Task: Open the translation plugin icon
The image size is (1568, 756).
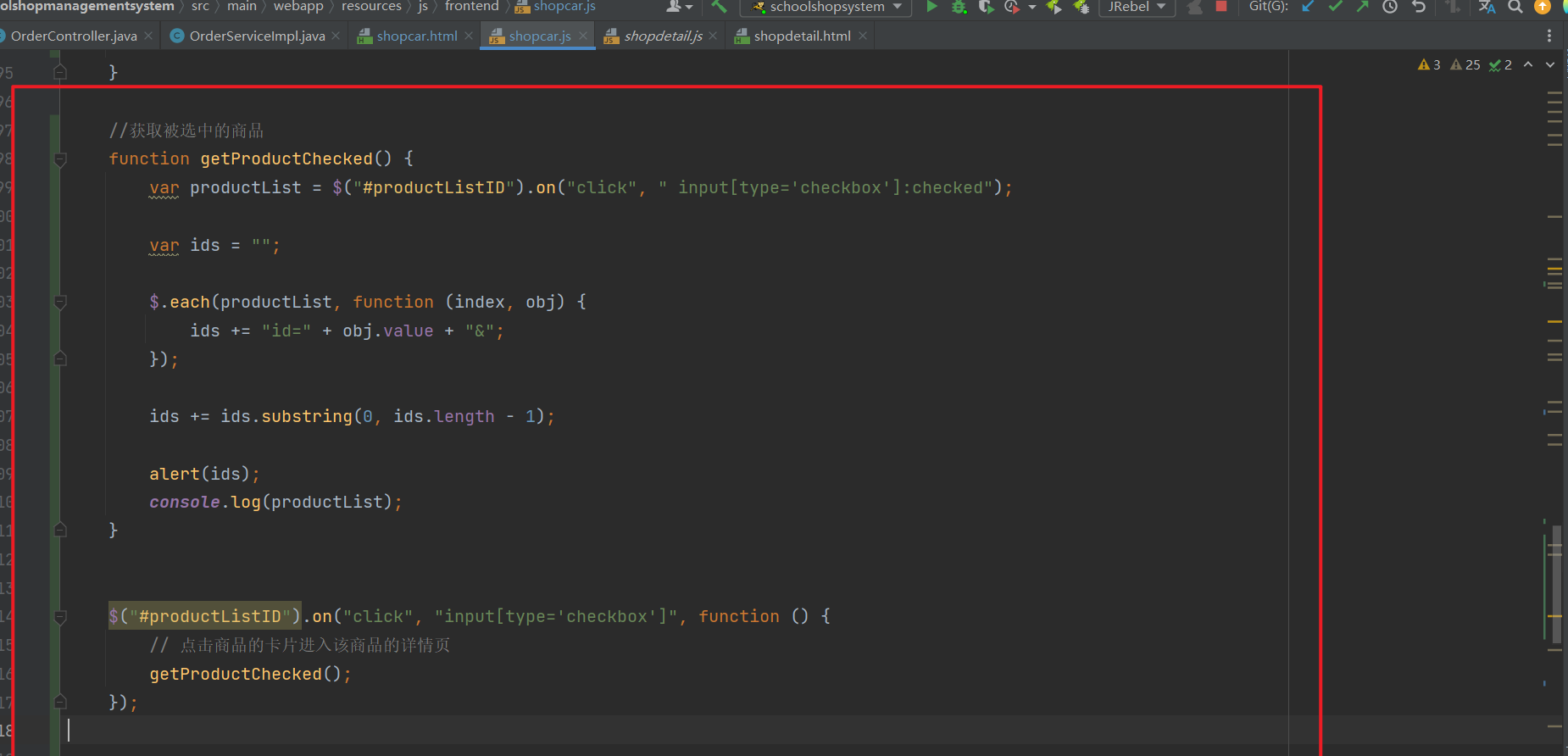Action: (1487, 7)
